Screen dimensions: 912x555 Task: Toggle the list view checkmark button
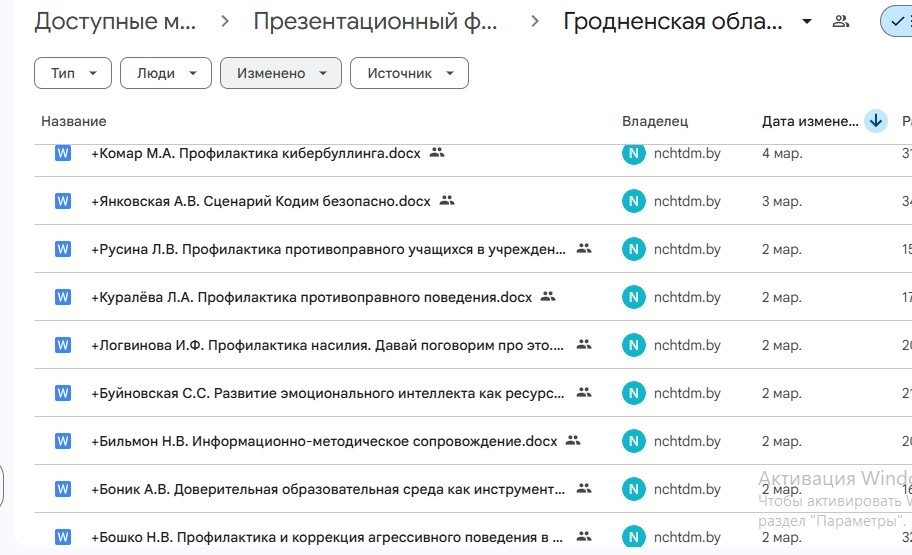(895, 22)
